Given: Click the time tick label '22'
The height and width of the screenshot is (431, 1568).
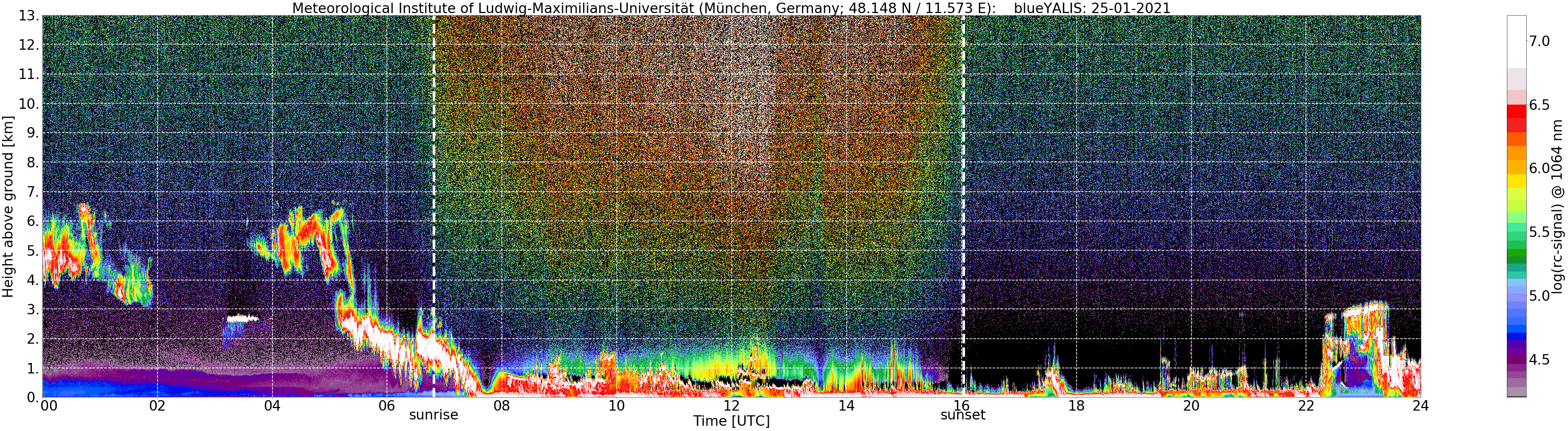Looking at the screenshot, I should pyautogui.click(x=1306, y=406).
